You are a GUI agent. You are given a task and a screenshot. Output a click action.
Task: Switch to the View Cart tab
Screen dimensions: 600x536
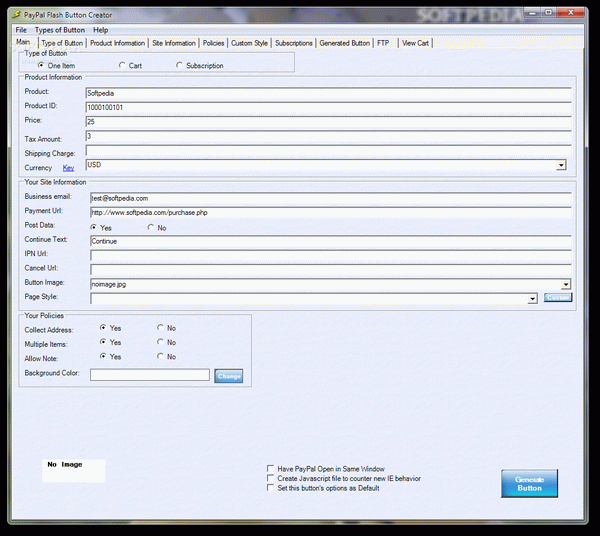415,43
